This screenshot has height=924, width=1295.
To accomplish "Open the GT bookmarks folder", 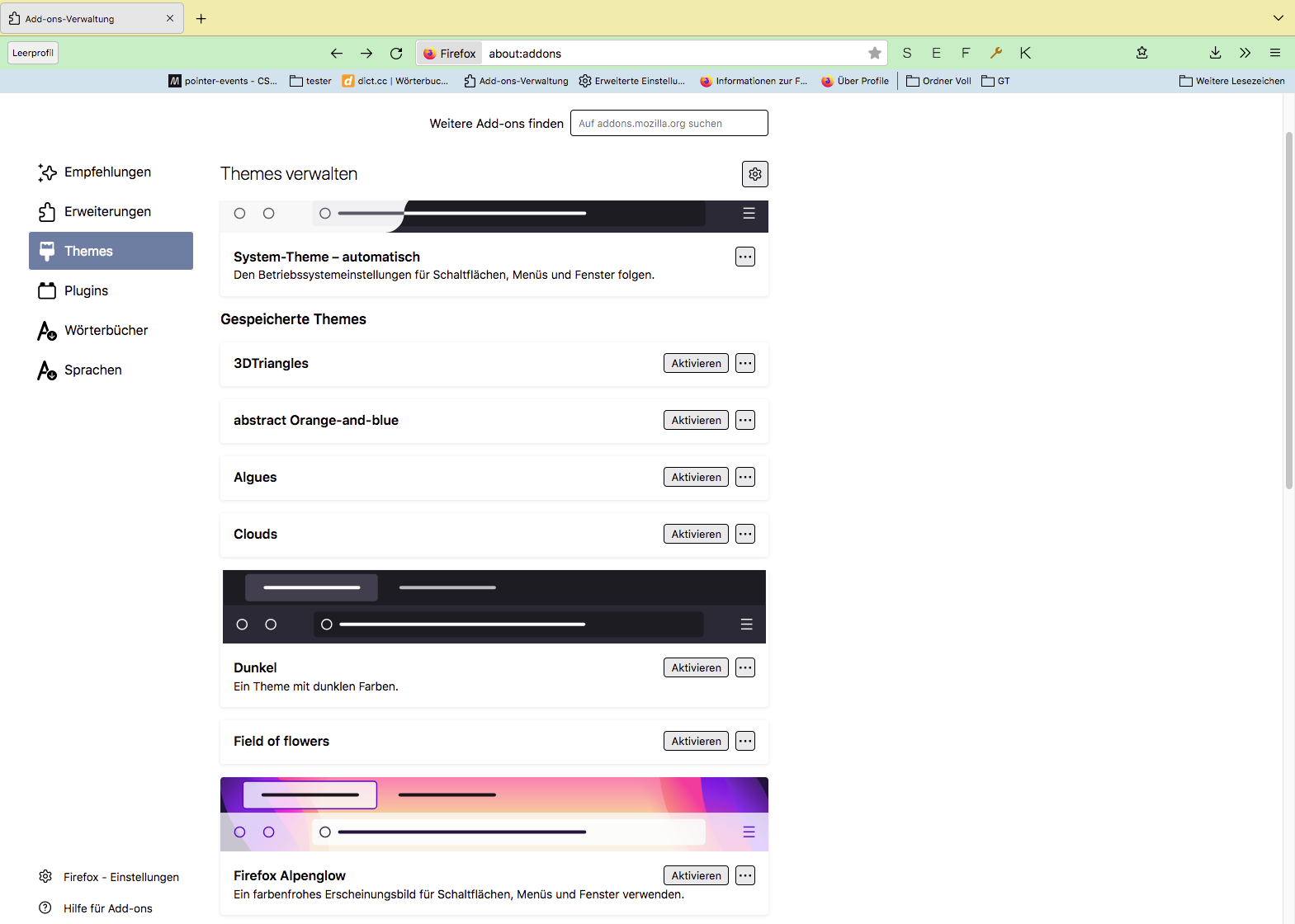I will (995, 81).
